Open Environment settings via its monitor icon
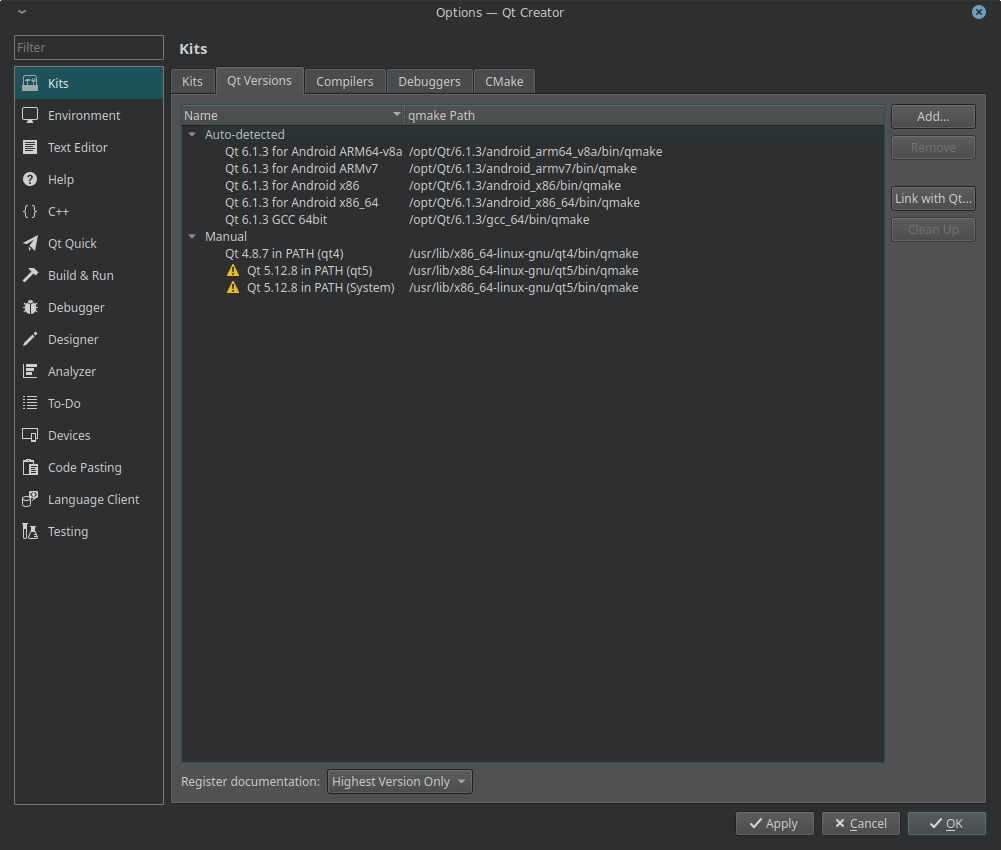The width and height of the screenshot is (1001, 850). 30,115
